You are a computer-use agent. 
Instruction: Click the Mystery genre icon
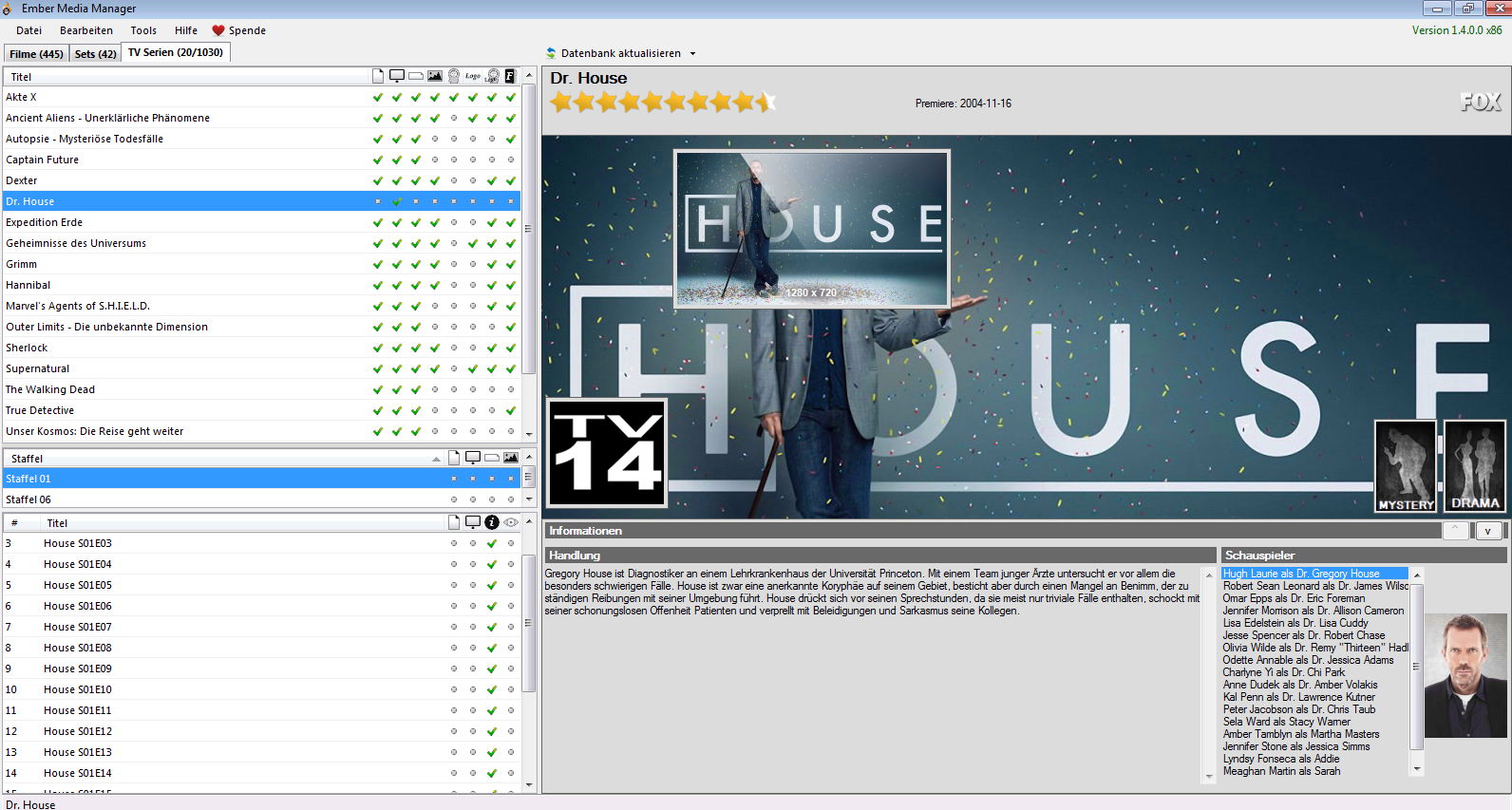click(x=1406, y=466)
